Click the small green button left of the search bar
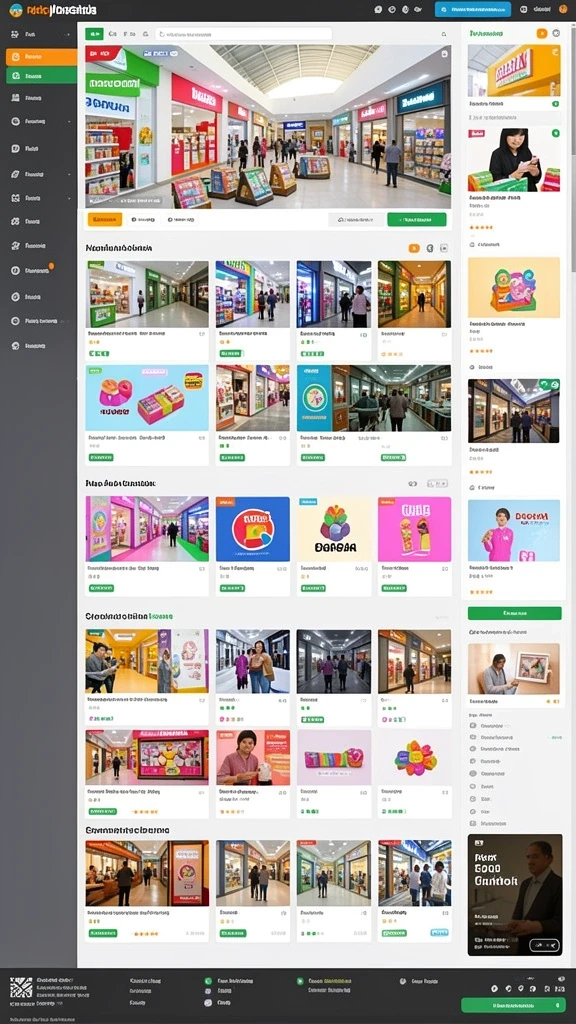Viewport: 576px width, 1024px height. pyautogui.click(x=94, y=33)
